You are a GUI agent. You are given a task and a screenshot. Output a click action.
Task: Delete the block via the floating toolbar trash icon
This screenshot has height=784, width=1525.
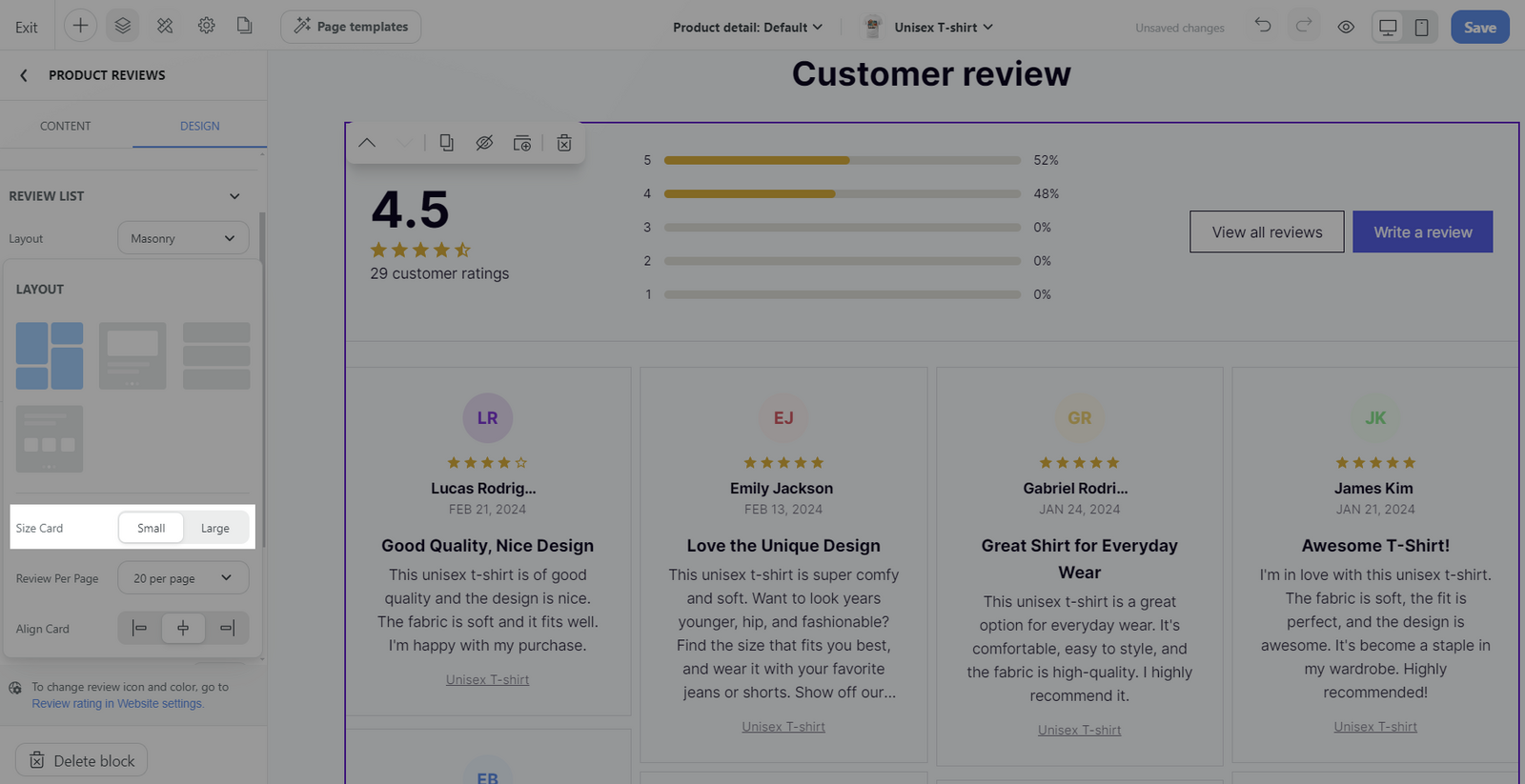564,143
